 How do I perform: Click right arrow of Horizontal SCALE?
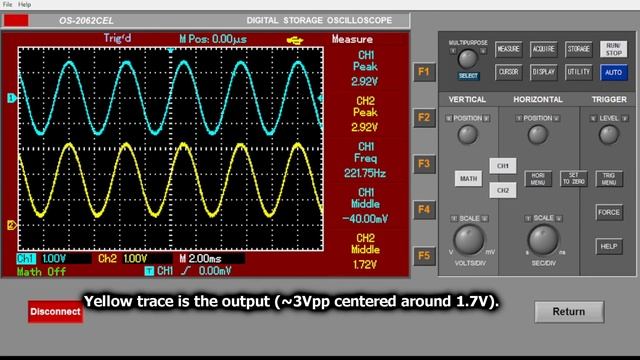coord(559,219)
